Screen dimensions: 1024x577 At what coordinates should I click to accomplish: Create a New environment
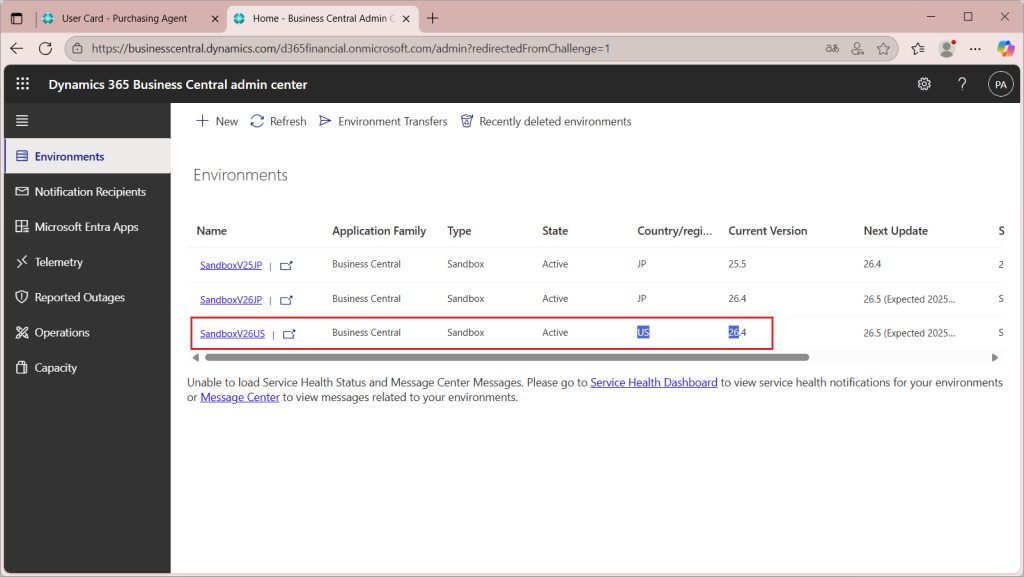(217, 121)
